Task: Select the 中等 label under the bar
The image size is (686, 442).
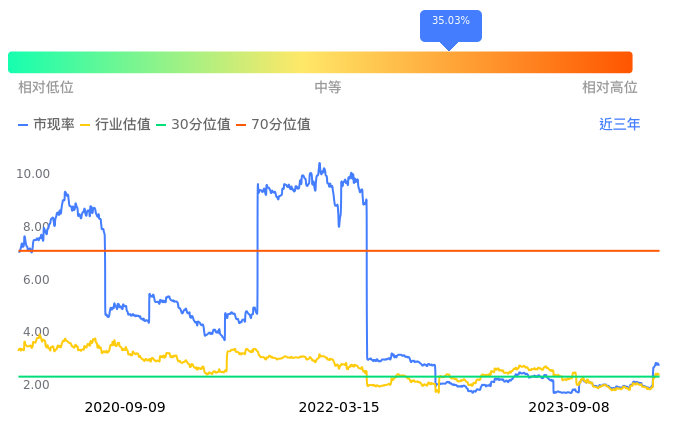Action: click(x=328, y=88)
